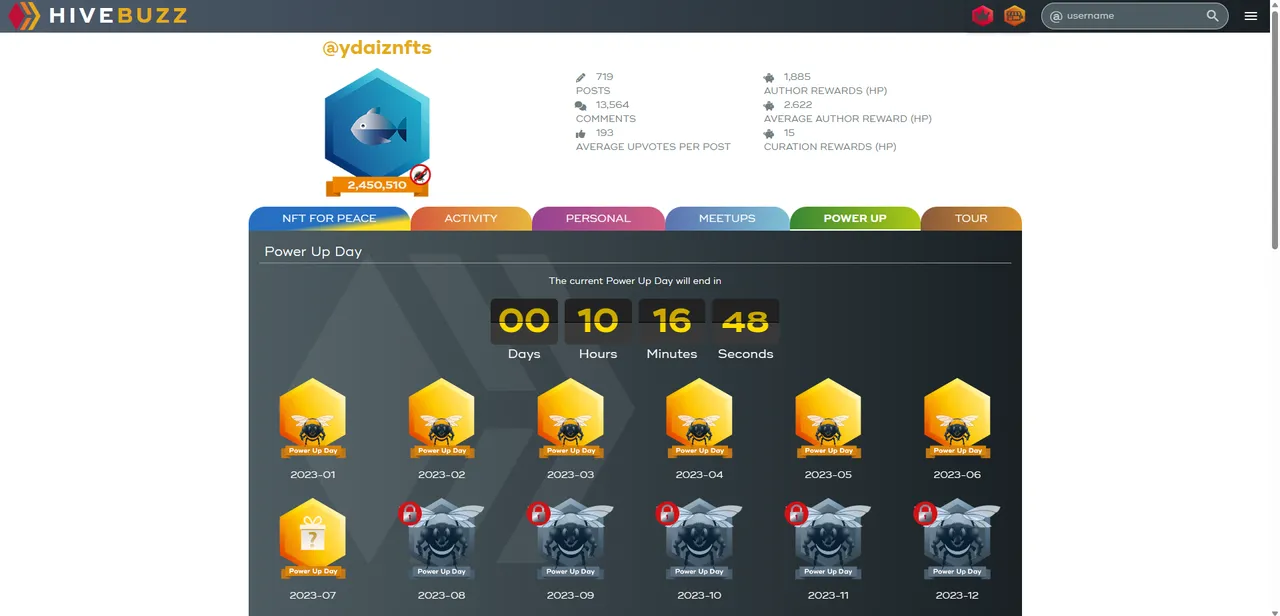Switch to the TOUR tab

[x=971, y=218]
